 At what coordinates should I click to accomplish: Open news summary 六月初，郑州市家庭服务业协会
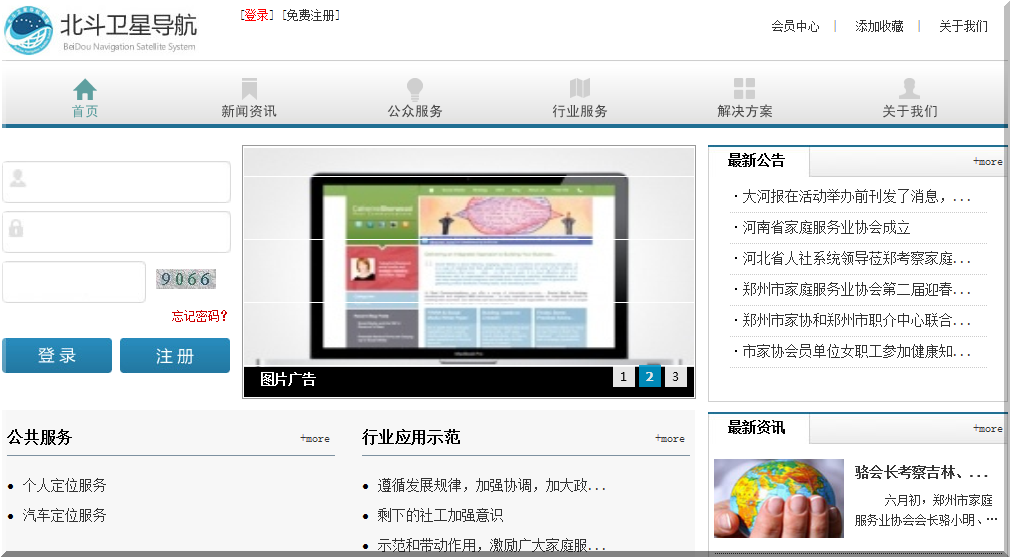tap(928, 510)
